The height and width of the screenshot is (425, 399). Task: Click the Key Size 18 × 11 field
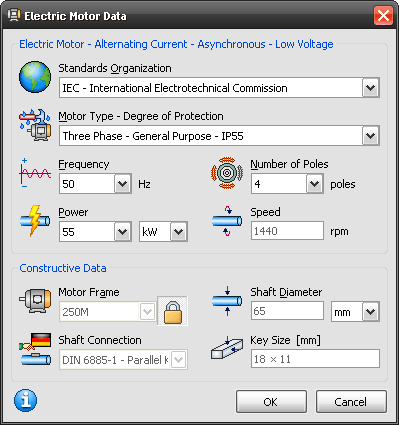tap(315, 359)
